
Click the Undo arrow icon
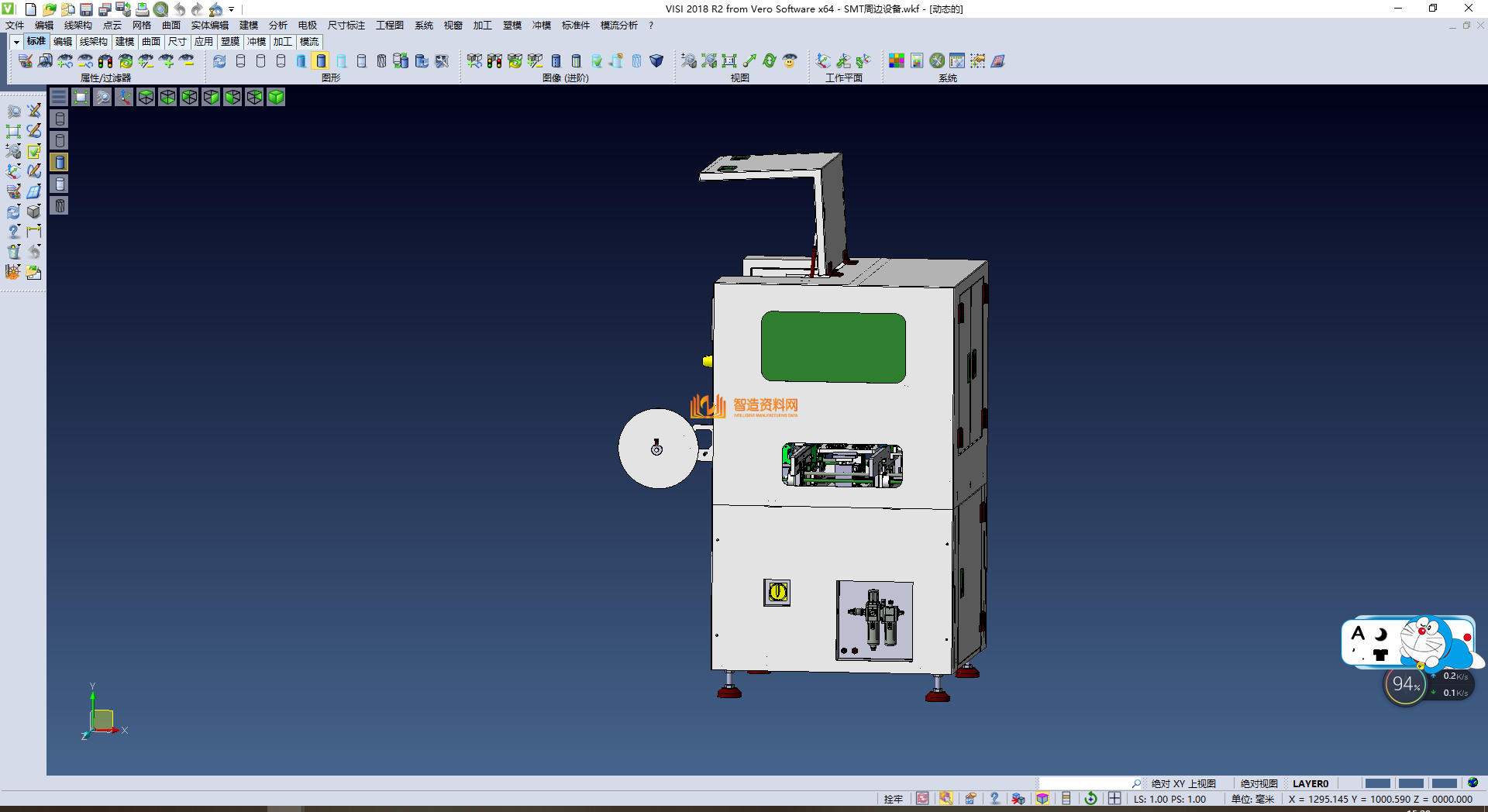(179, 9)
